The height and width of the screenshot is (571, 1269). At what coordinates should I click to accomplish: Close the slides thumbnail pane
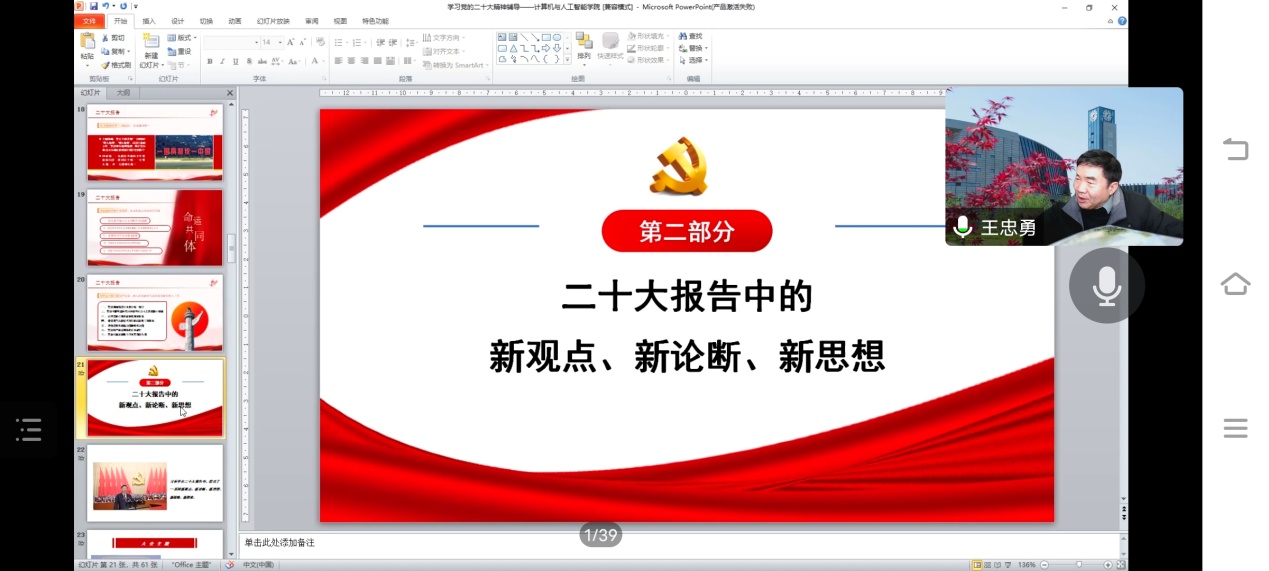click(230, 93)
